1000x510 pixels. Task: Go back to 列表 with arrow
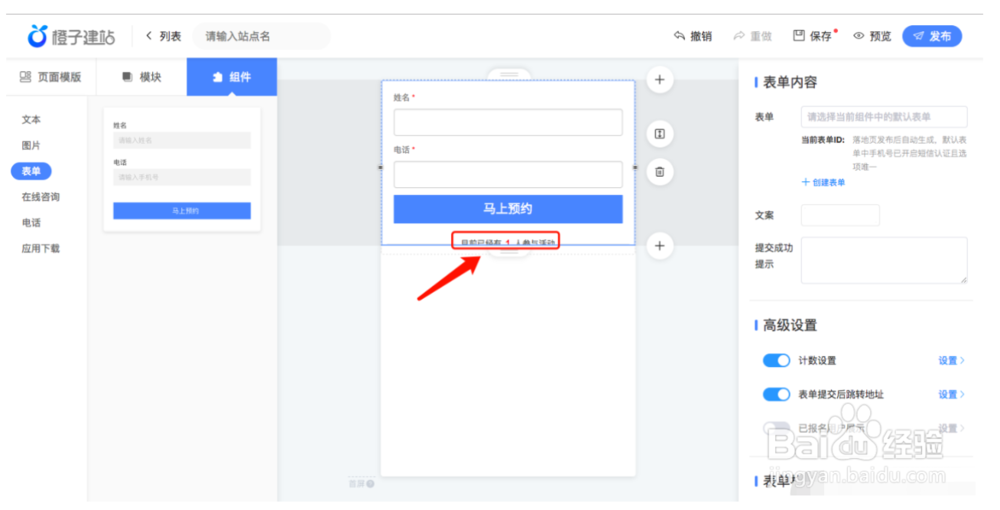163,36
